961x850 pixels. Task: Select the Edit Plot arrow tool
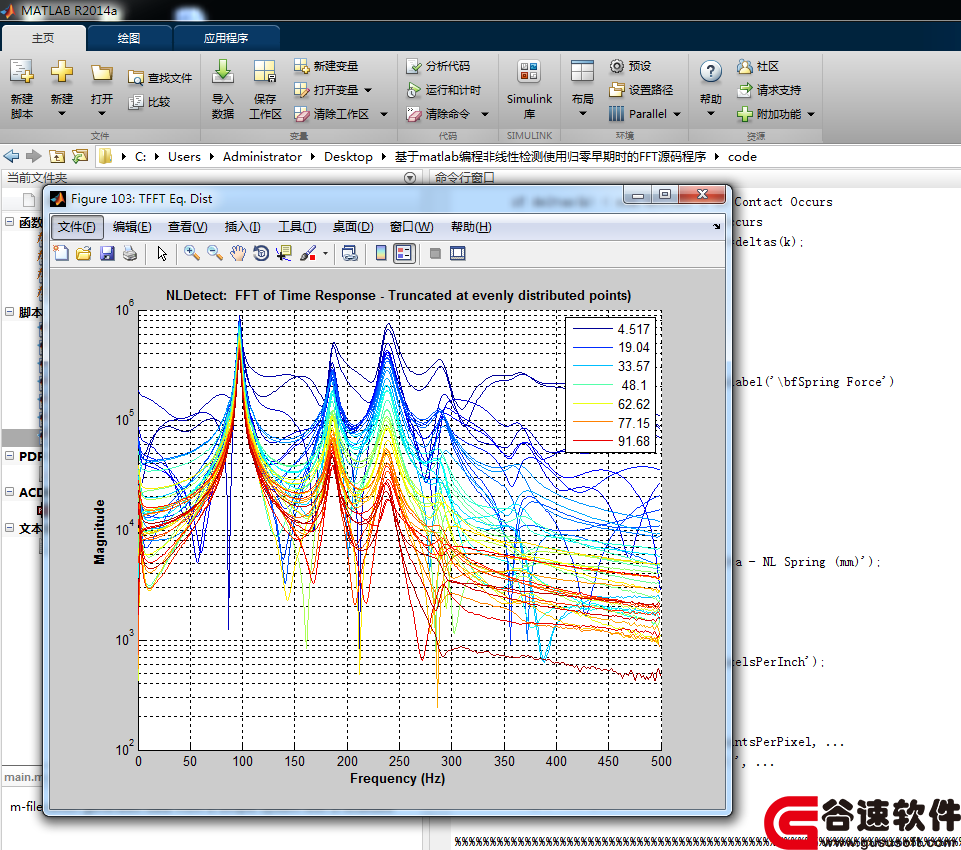click(162, 253)
